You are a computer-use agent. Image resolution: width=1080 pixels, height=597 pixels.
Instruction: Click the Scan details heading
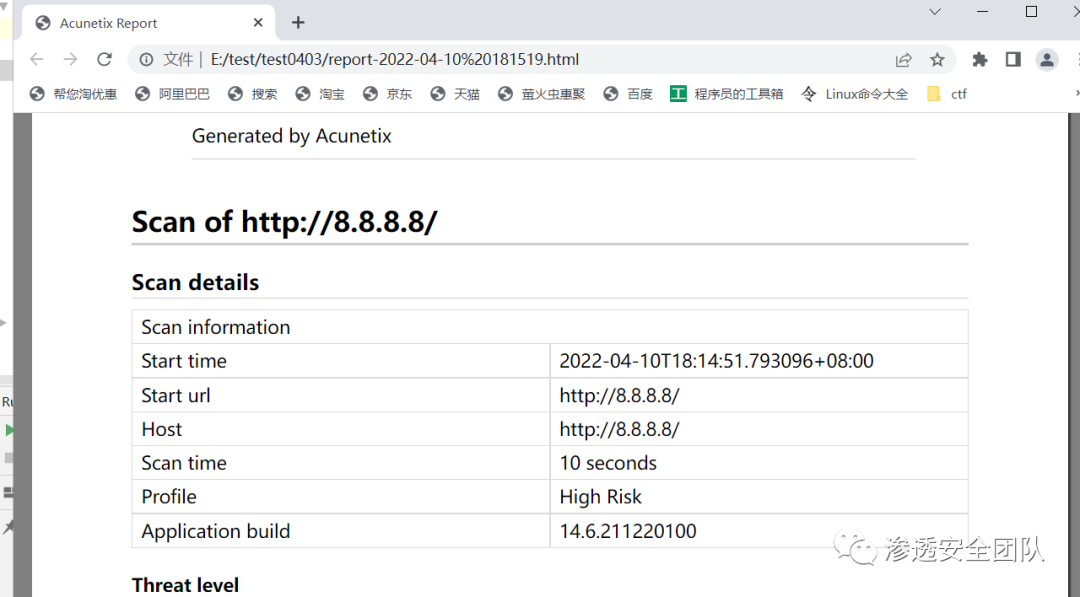tap(196, 282)
